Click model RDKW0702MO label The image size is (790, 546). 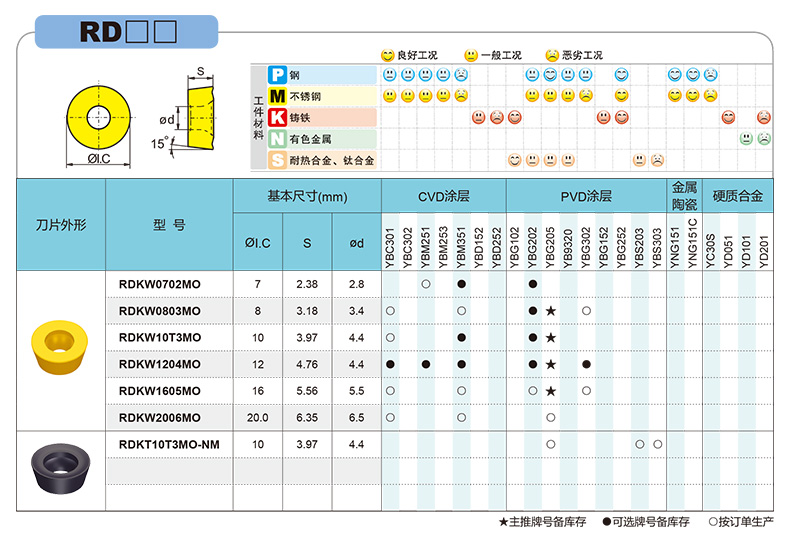pyautogui.click(x=160, y=285)
